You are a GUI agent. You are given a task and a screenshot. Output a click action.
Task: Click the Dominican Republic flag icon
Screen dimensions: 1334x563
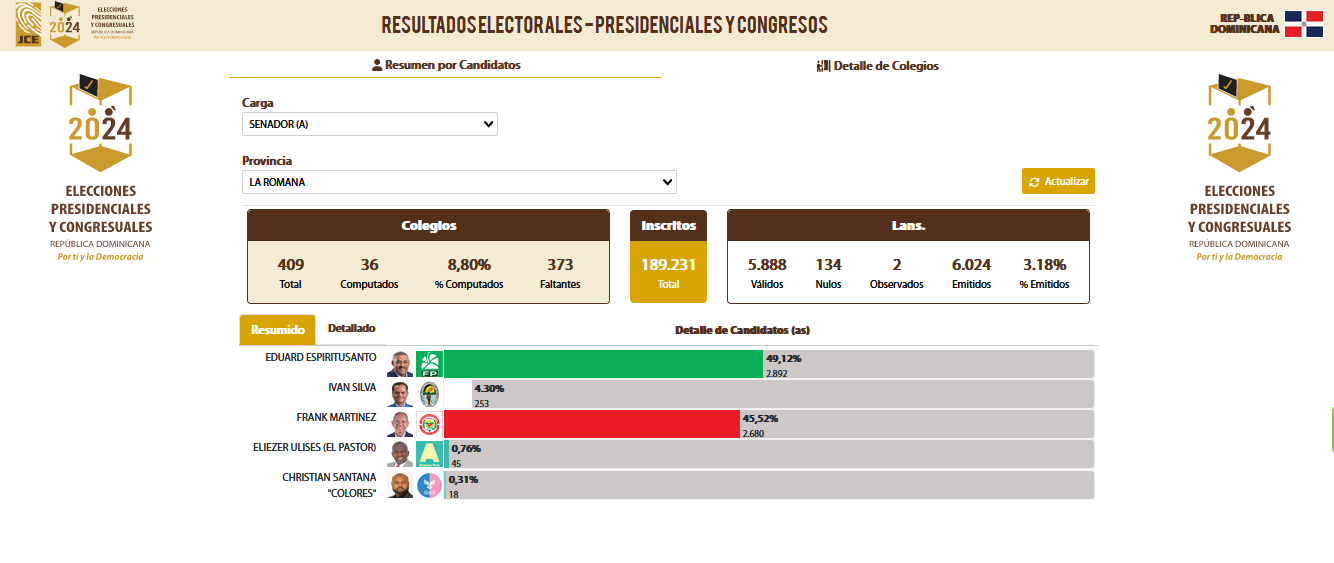1304,25
